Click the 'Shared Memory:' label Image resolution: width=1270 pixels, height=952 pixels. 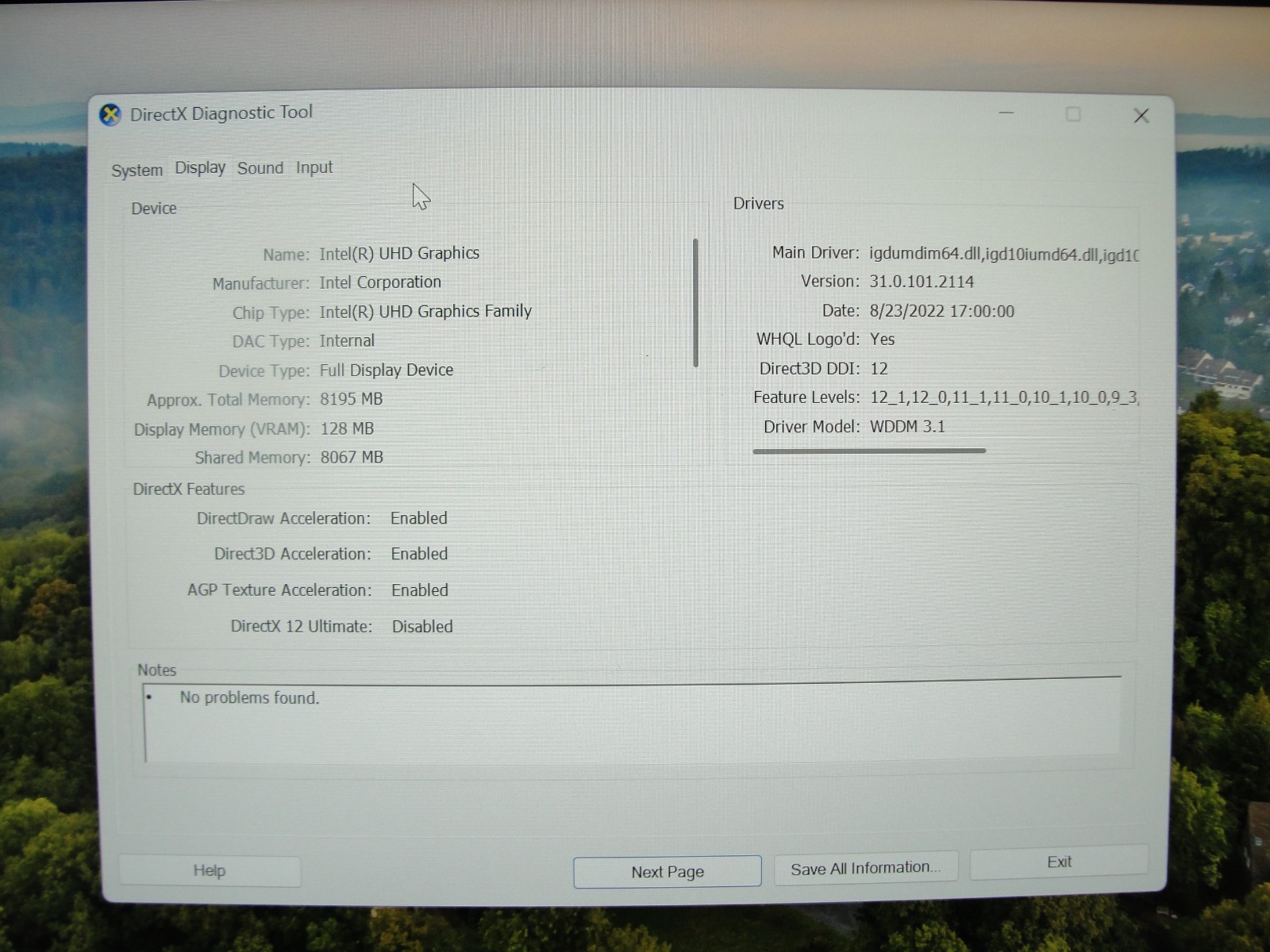coord(252,458)
